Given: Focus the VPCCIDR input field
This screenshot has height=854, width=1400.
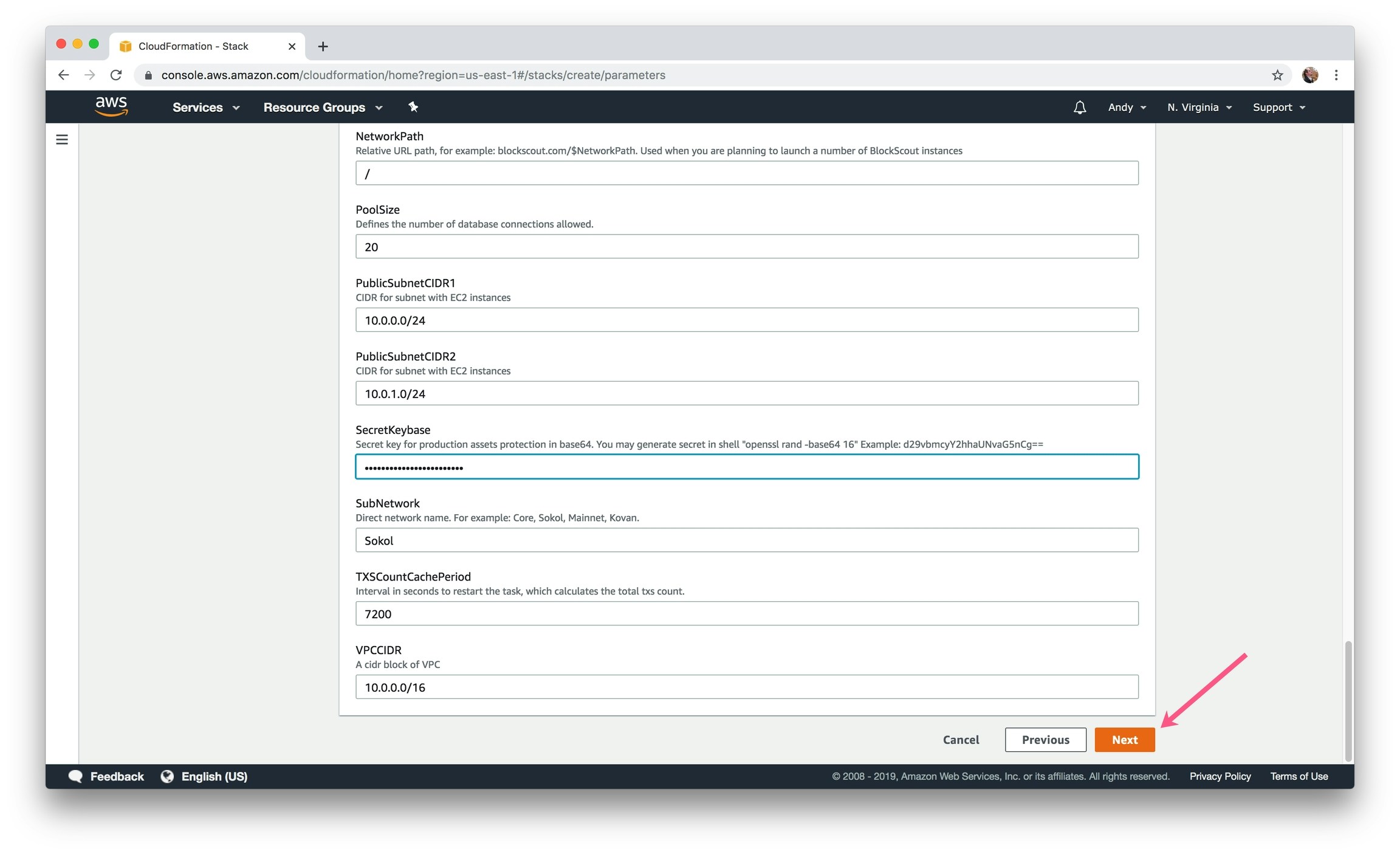Looking at the screenshot, I should [x=747, y=687].
